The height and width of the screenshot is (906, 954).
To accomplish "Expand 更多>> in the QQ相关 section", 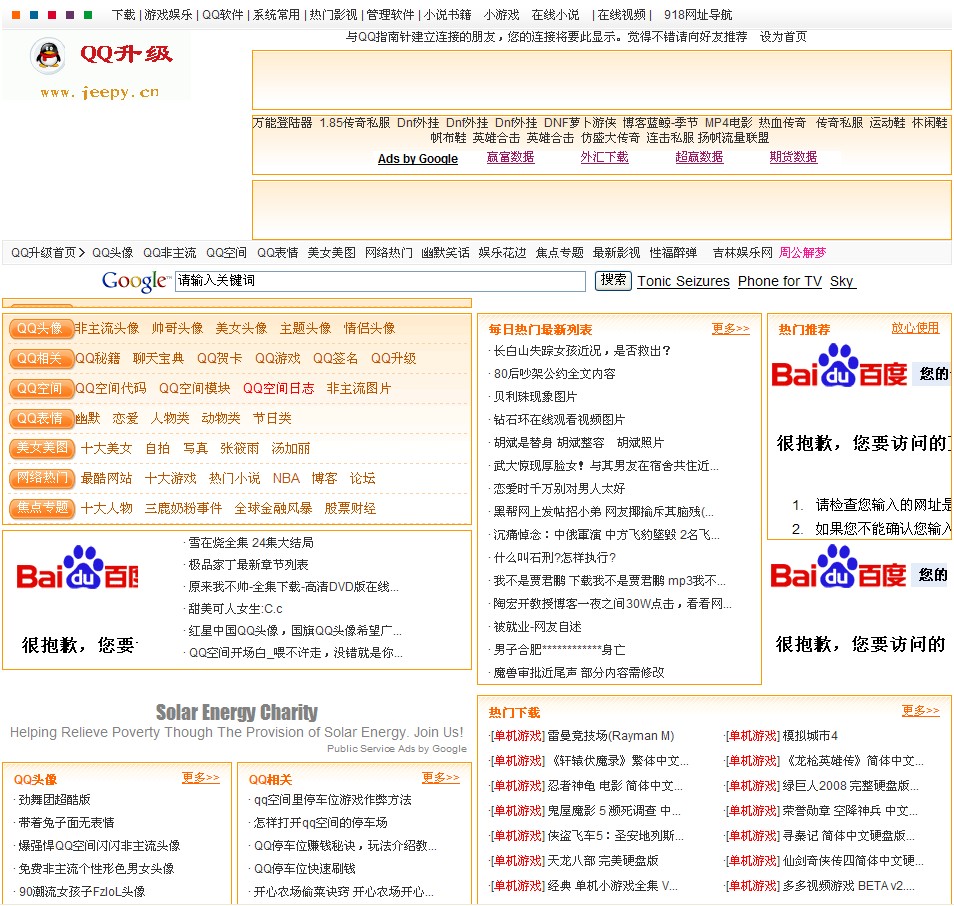I will pos(440,778).
